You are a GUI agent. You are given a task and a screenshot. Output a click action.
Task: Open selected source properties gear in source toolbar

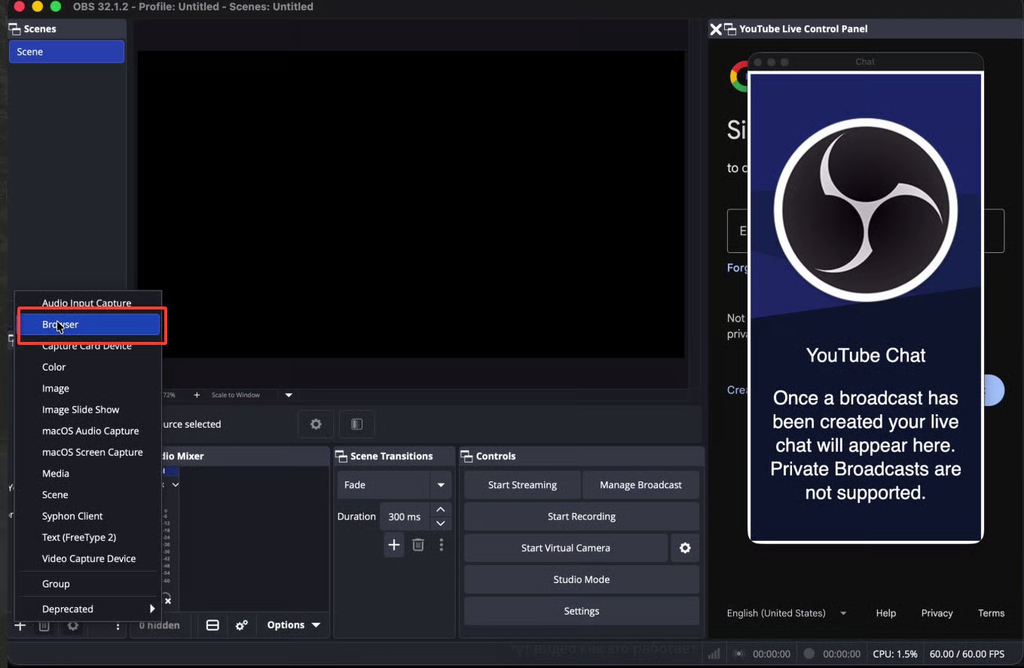click(316, 424)
